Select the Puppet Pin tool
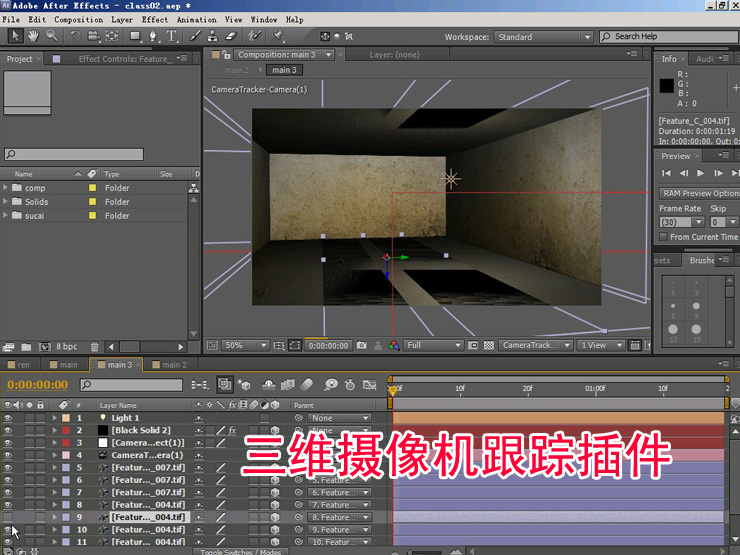This screenshot has width=740, height=555. [277, 36]
